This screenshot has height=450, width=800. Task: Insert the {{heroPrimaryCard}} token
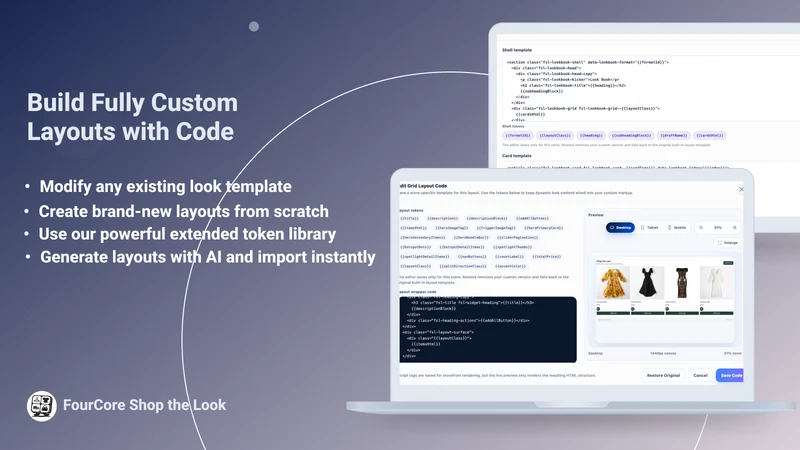543,228
